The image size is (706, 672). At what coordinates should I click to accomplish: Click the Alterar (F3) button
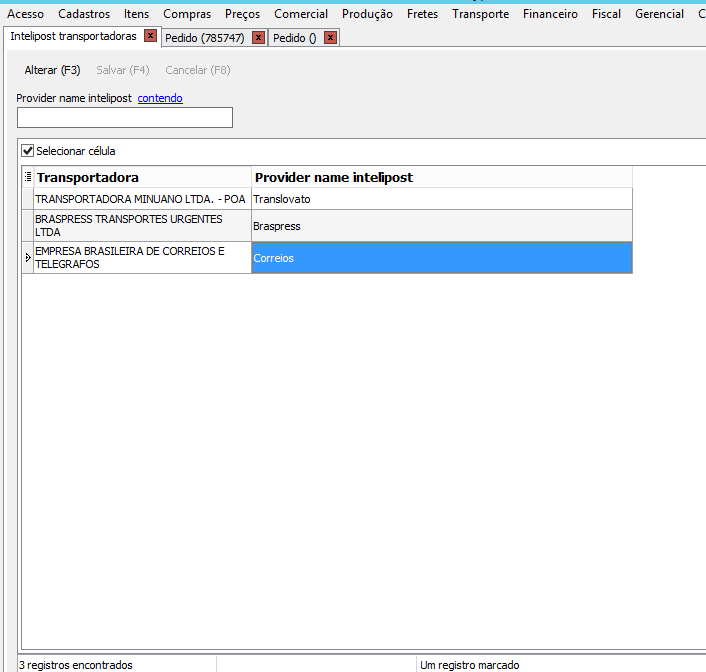pos(52,70)
